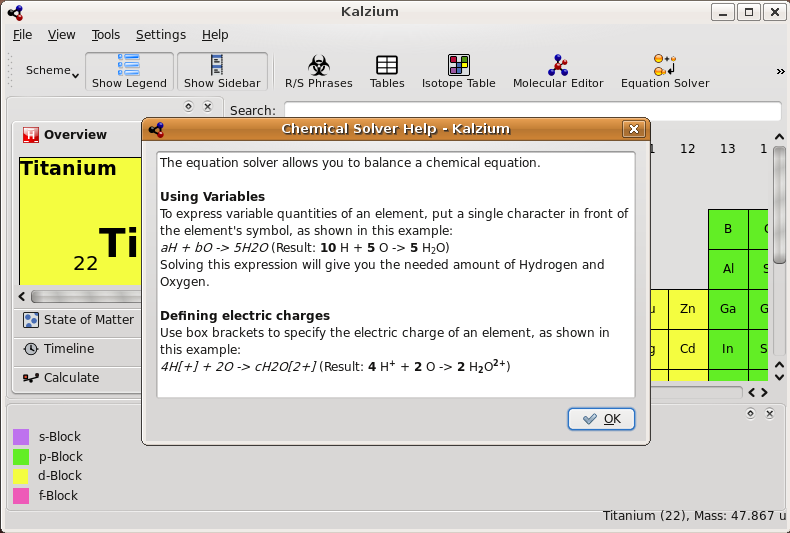790x533 pixels.
Task: Click the Calculate molecule icon
Action: [x=31, y=378]
